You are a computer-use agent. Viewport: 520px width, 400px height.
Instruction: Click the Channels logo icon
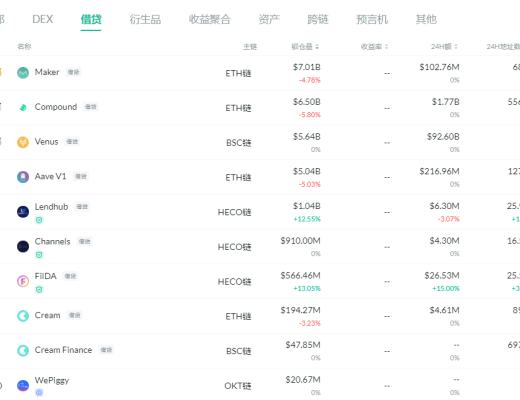pyautogui.click(x=23, y=246)
